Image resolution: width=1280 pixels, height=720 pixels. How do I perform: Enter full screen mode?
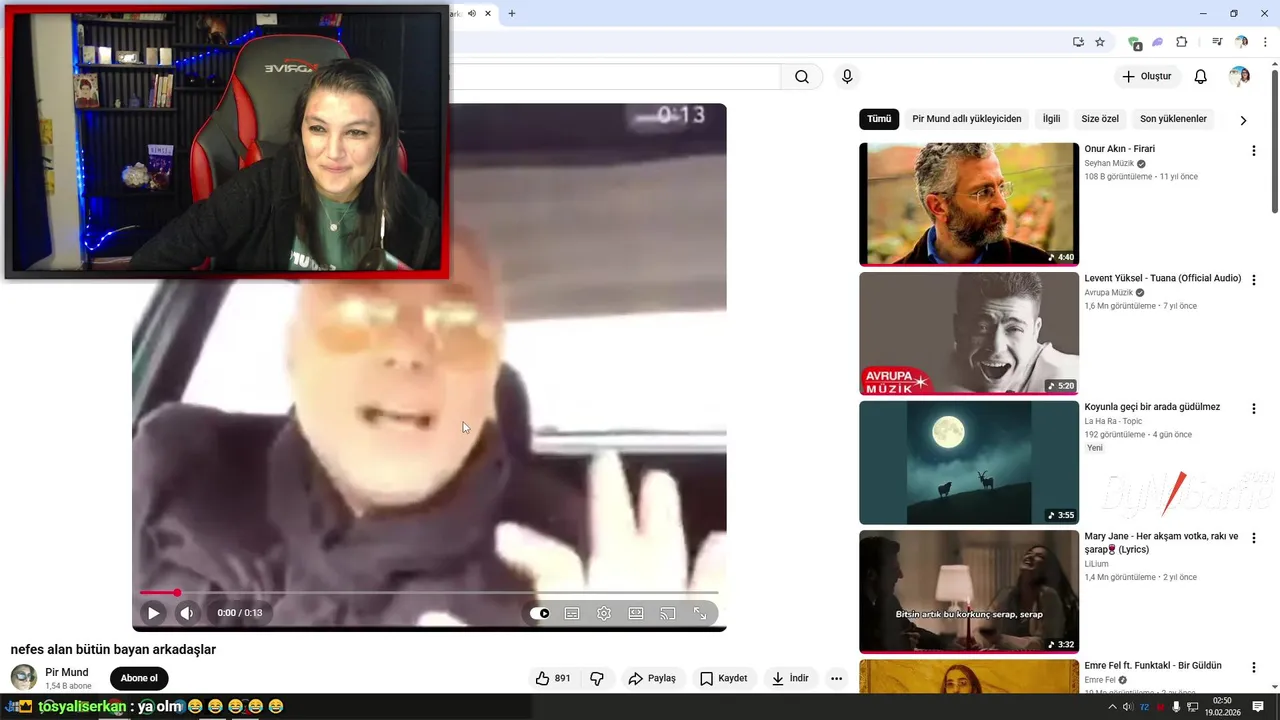[700, 613]
